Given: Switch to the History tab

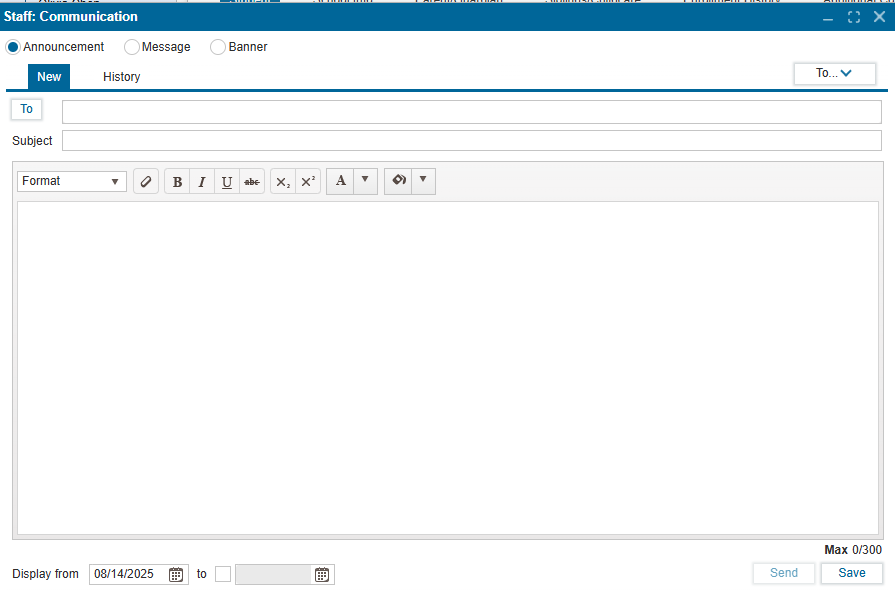Looking at the screenshot, I should coord(121,77).
